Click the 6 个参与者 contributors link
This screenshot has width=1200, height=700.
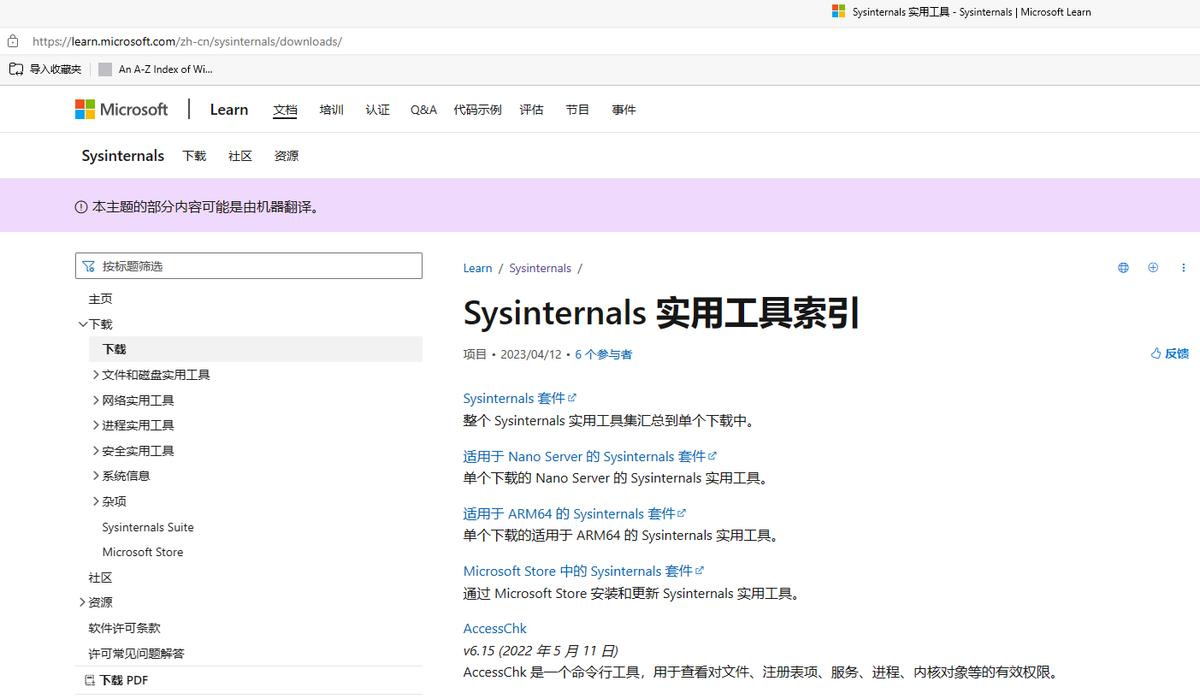(603, 354)
